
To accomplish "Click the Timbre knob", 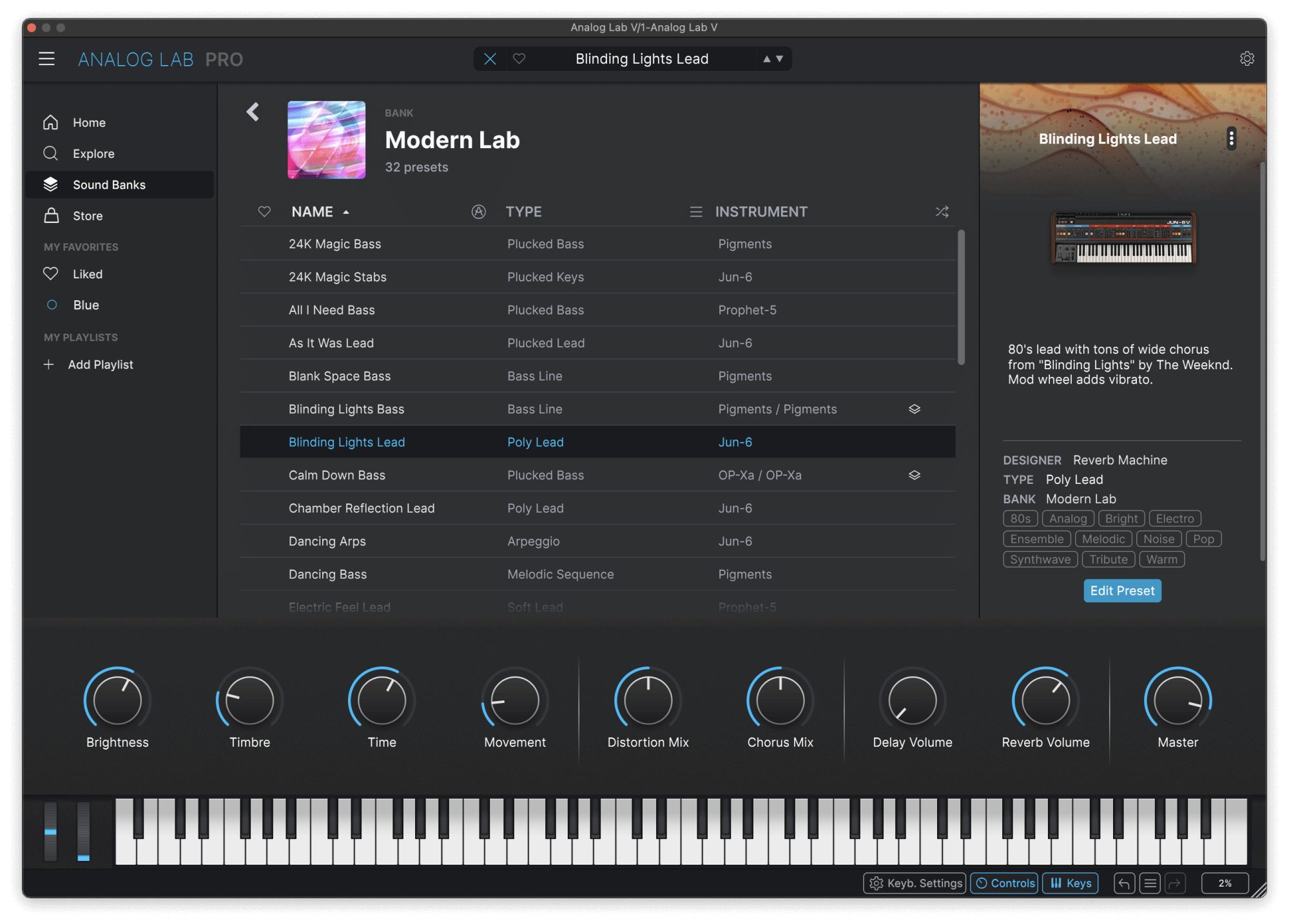I will [249, 700].
